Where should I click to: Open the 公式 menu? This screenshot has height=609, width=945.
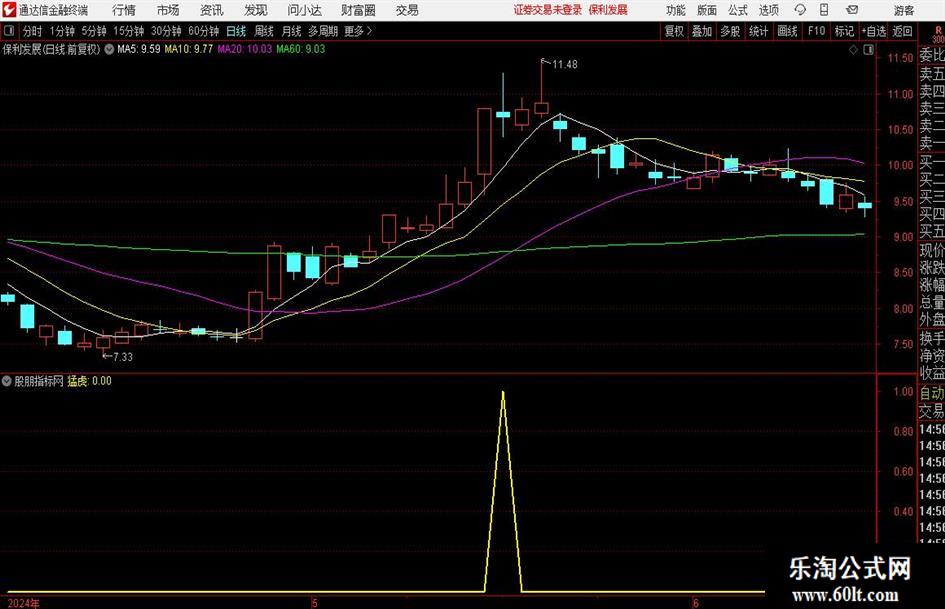coord(738,10)
